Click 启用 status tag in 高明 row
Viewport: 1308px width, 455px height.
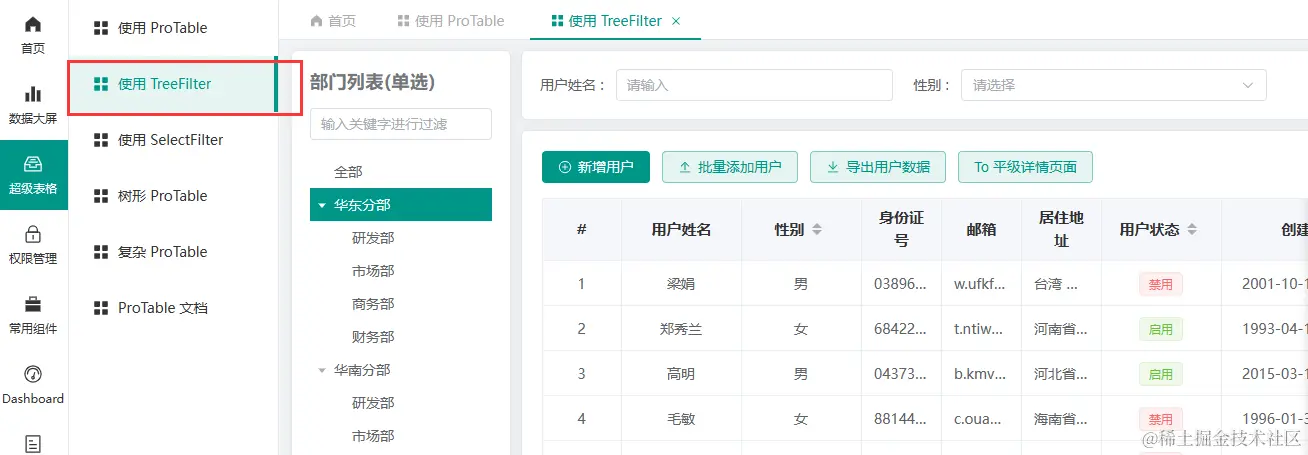tap(1161, 374)
